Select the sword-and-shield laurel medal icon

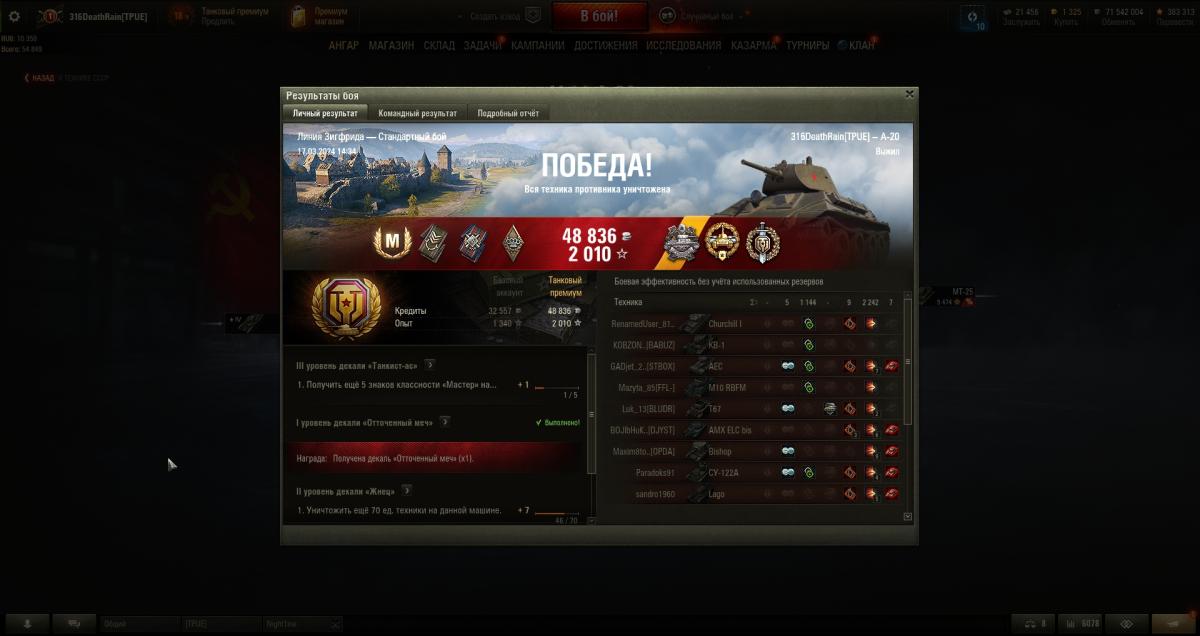click(x=763, y=241)
